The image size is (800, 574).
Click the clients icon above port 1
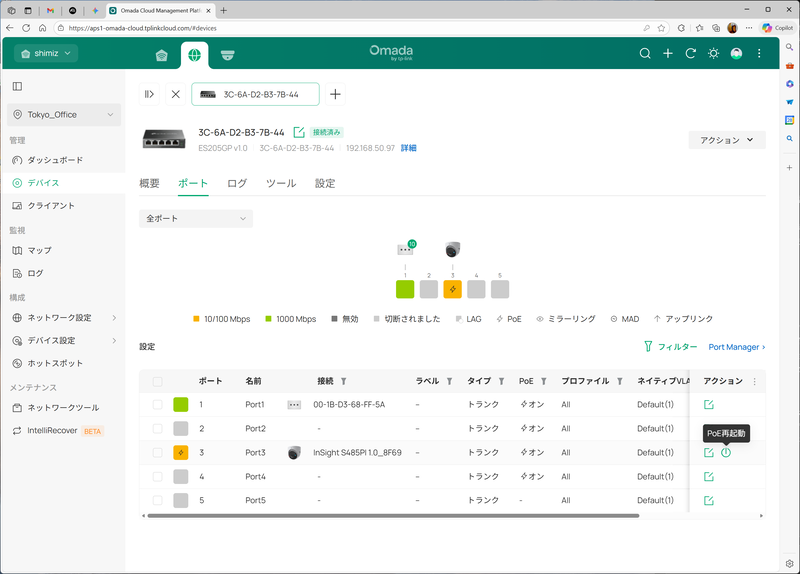406,249
